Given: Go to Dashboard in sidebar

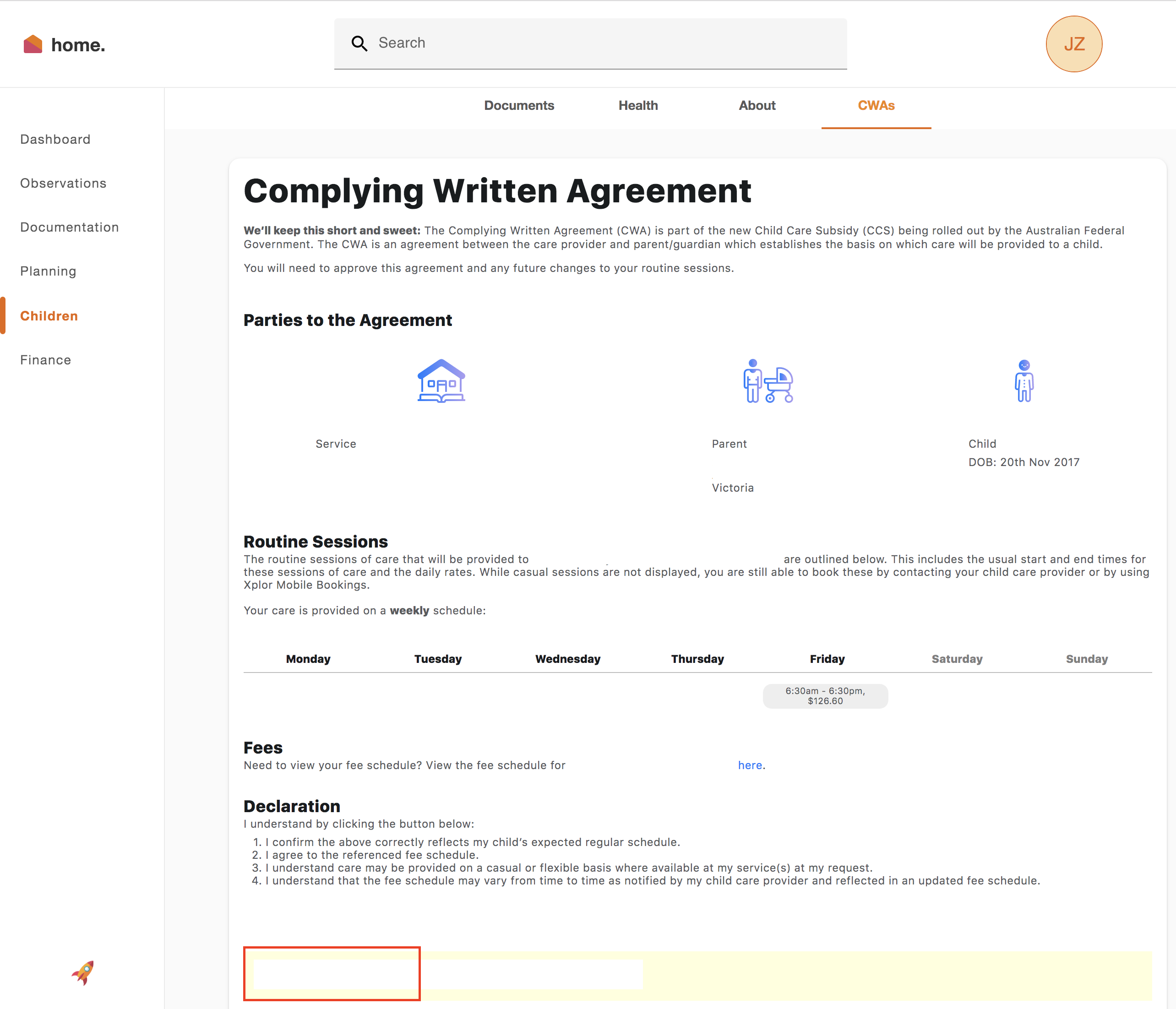Looking at the screenshot, I should coord(55,140).
